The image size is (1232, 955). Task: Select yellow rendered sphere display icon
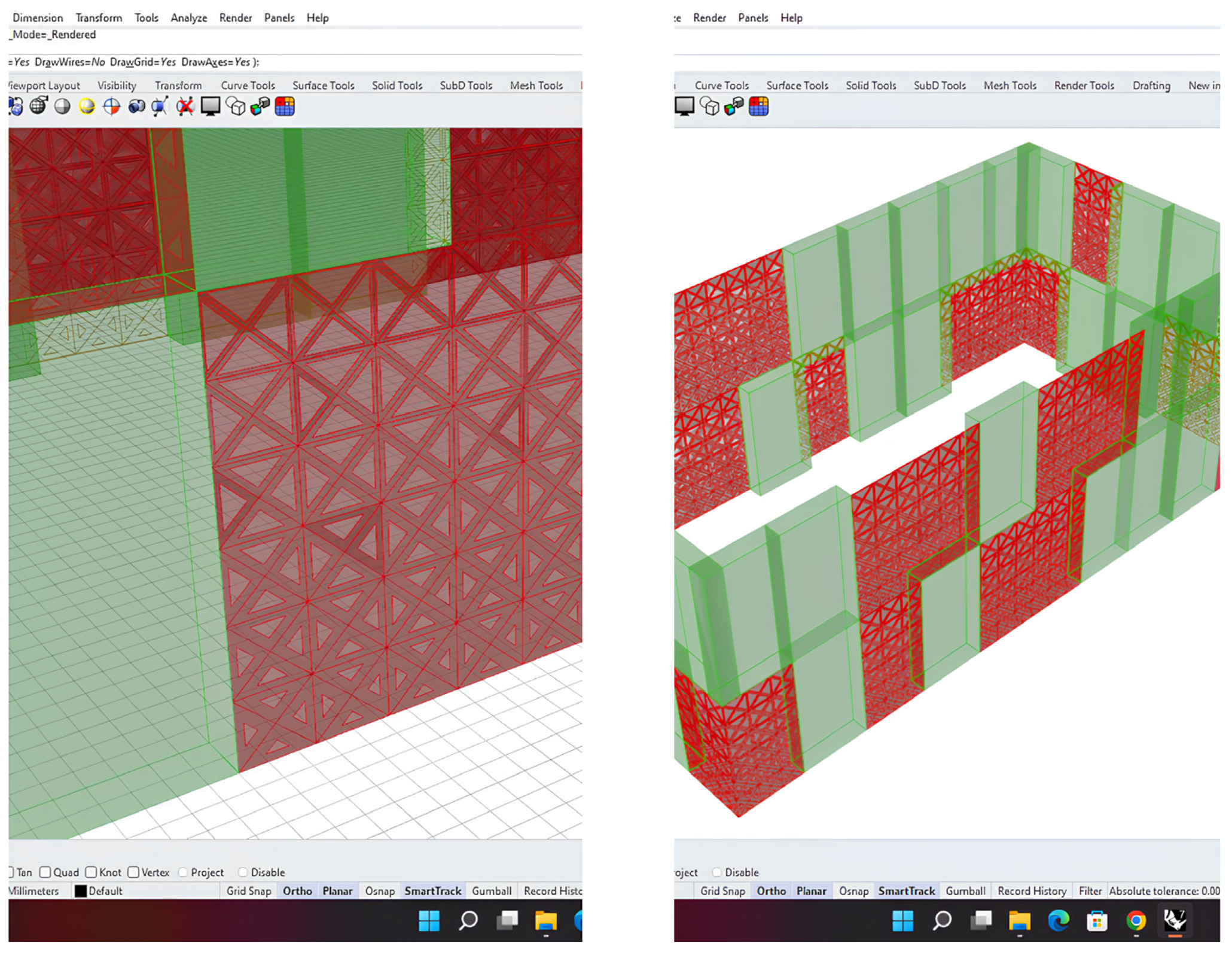click(87, 107)
